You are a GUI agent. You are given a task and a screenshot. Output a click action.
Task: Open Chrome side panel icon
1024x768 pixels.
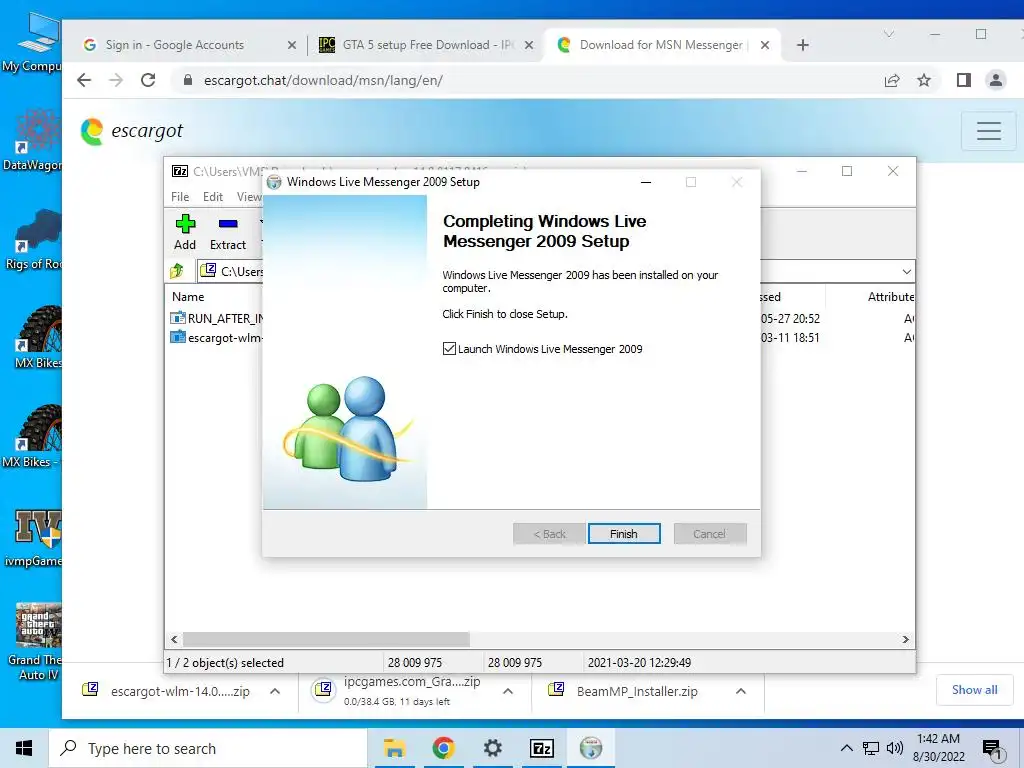[x=963, y=80]
